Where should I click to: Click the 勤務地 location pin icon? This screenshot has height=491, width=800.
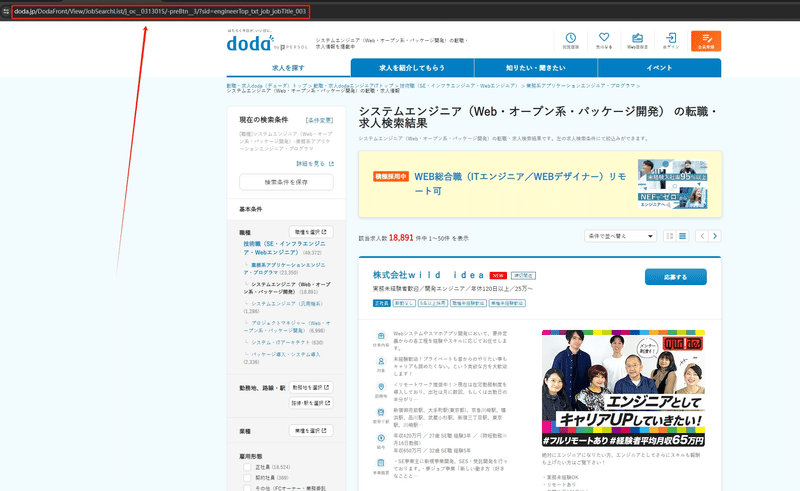[381, 387]
